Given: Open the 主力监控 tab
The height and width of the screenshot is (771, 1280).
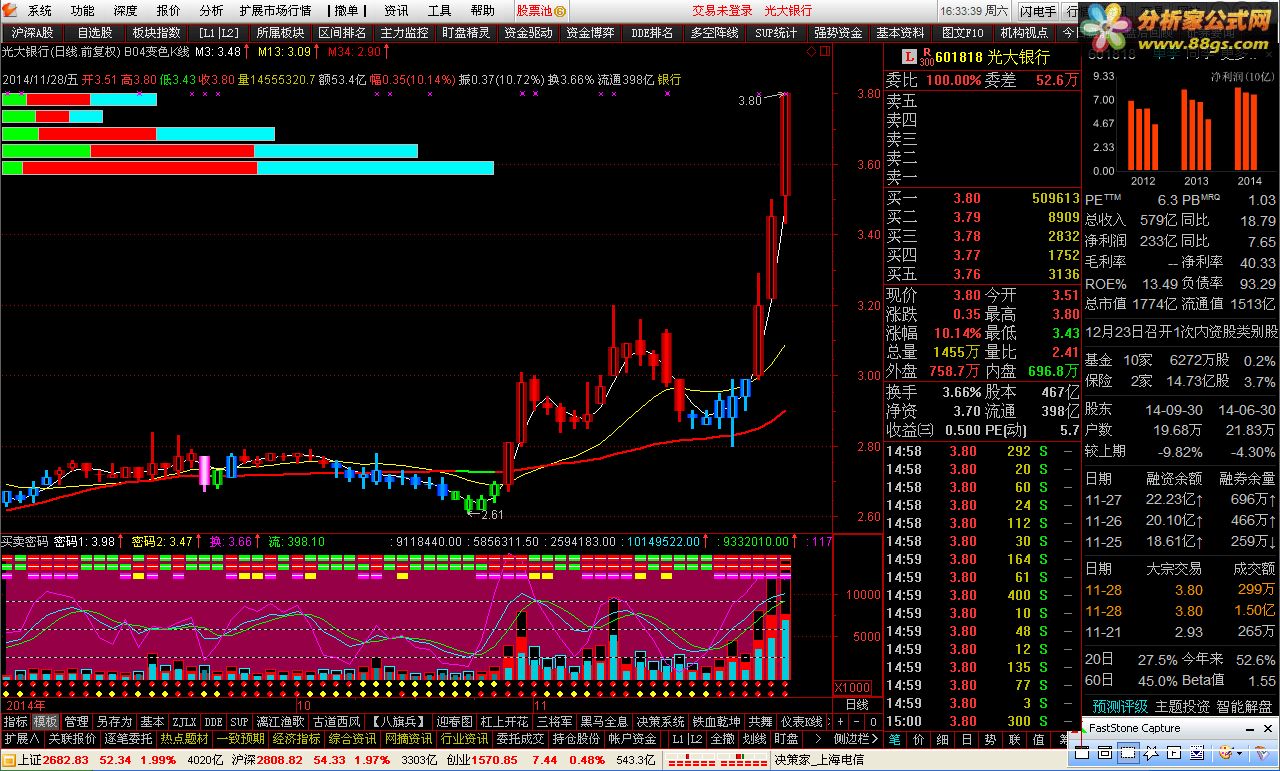Looking at the screenshot, I should point(404,33).
